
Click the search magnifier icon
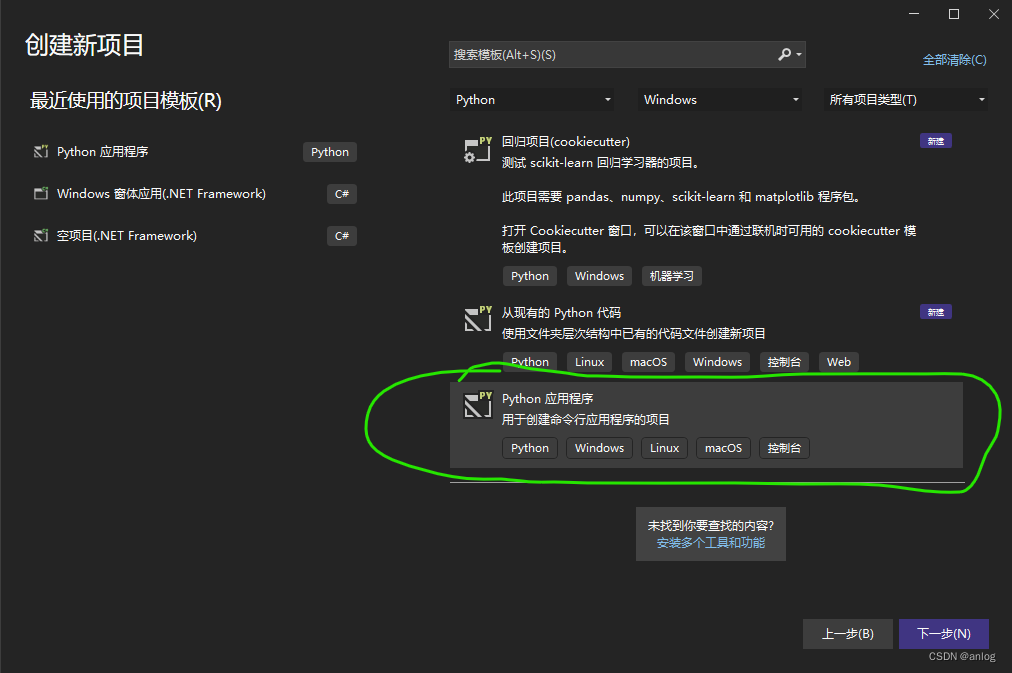784,54
